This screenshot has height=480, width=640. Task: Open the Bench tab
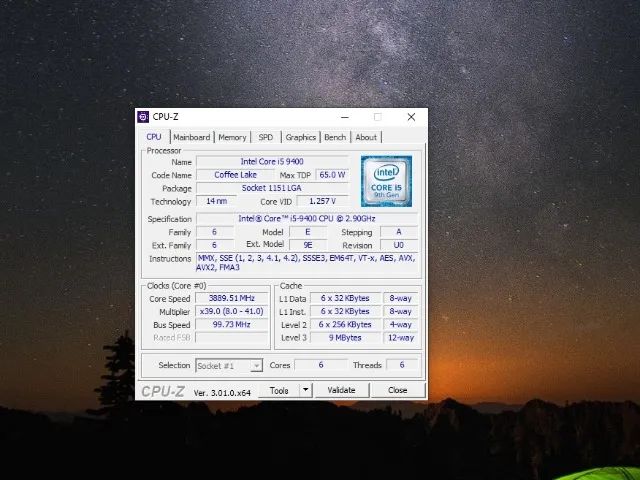point(335,137)
